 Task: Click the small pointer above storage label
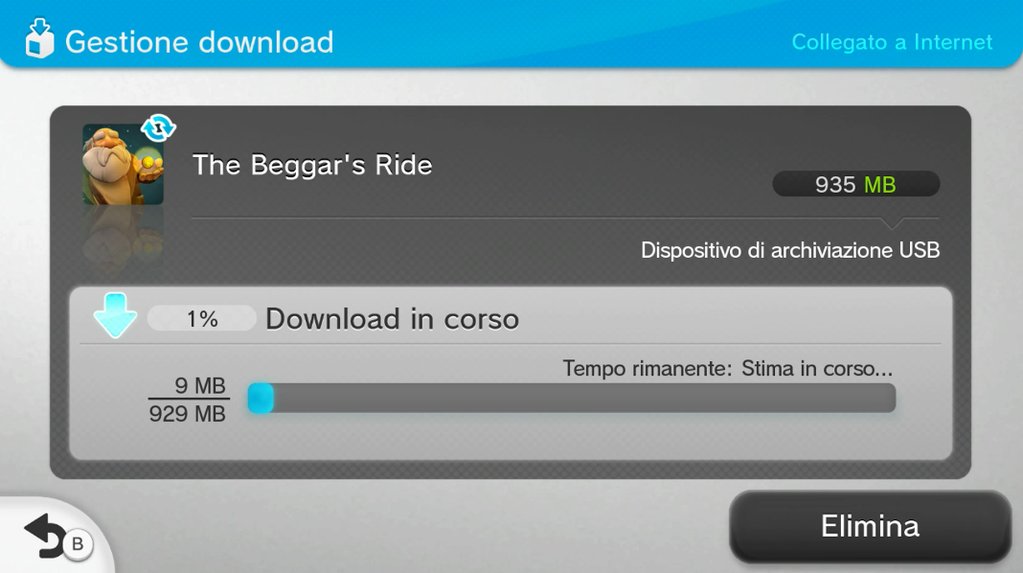pyautogui.click(x=892, y=223)
